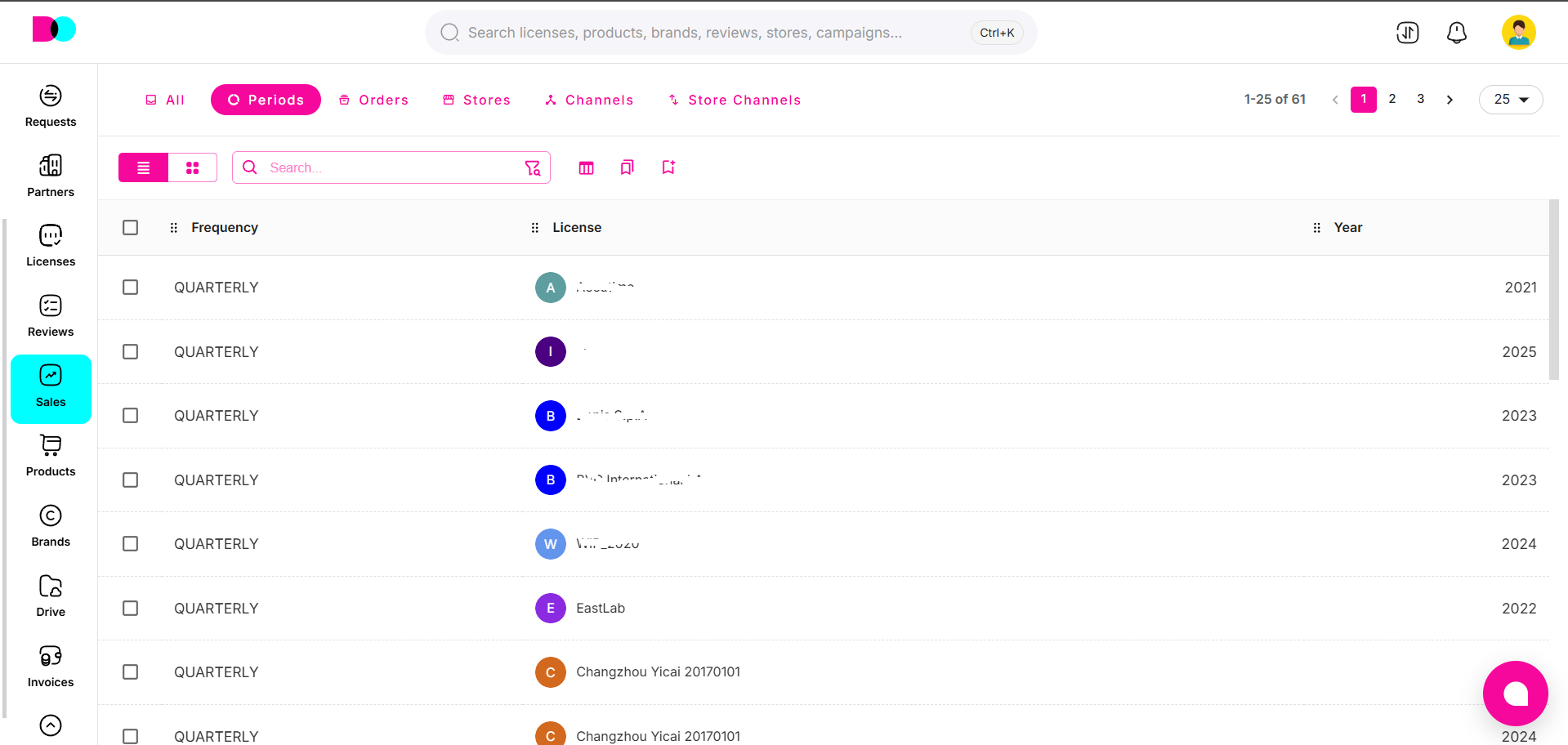The width and height of the screenshot is (1568, 745).
Task: Check the row with year 2021
Action: pos(131,288)
